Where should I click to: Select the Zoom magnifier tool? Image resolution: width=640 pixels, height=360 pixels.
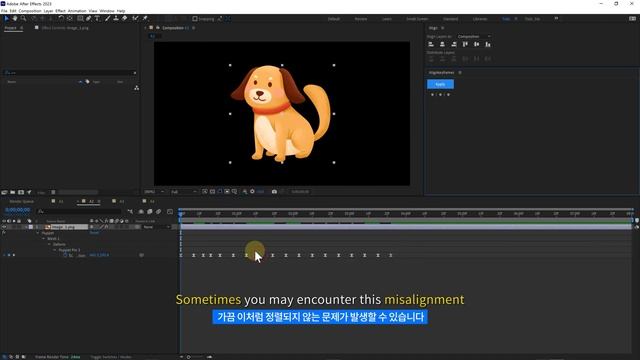tap(23, 18)
